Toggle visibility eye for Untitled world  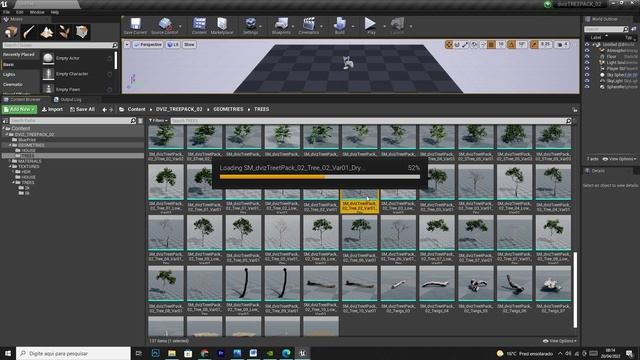pos(587,44)
